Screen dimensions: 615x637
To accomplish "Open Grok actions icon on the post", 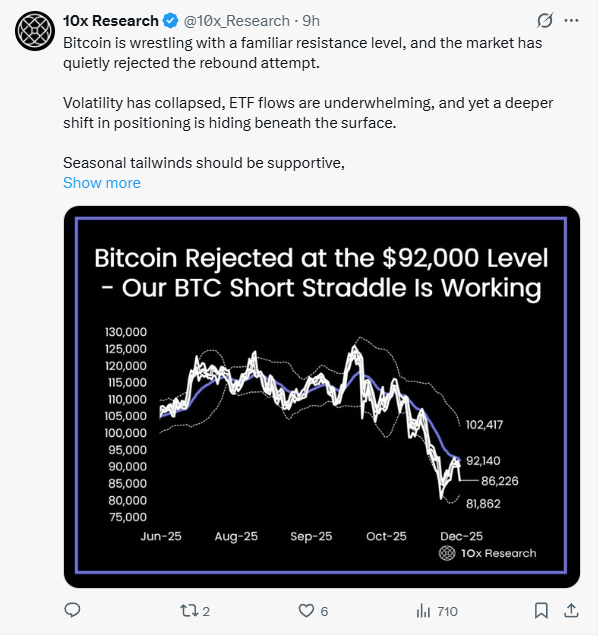I will tap(545, 20).
